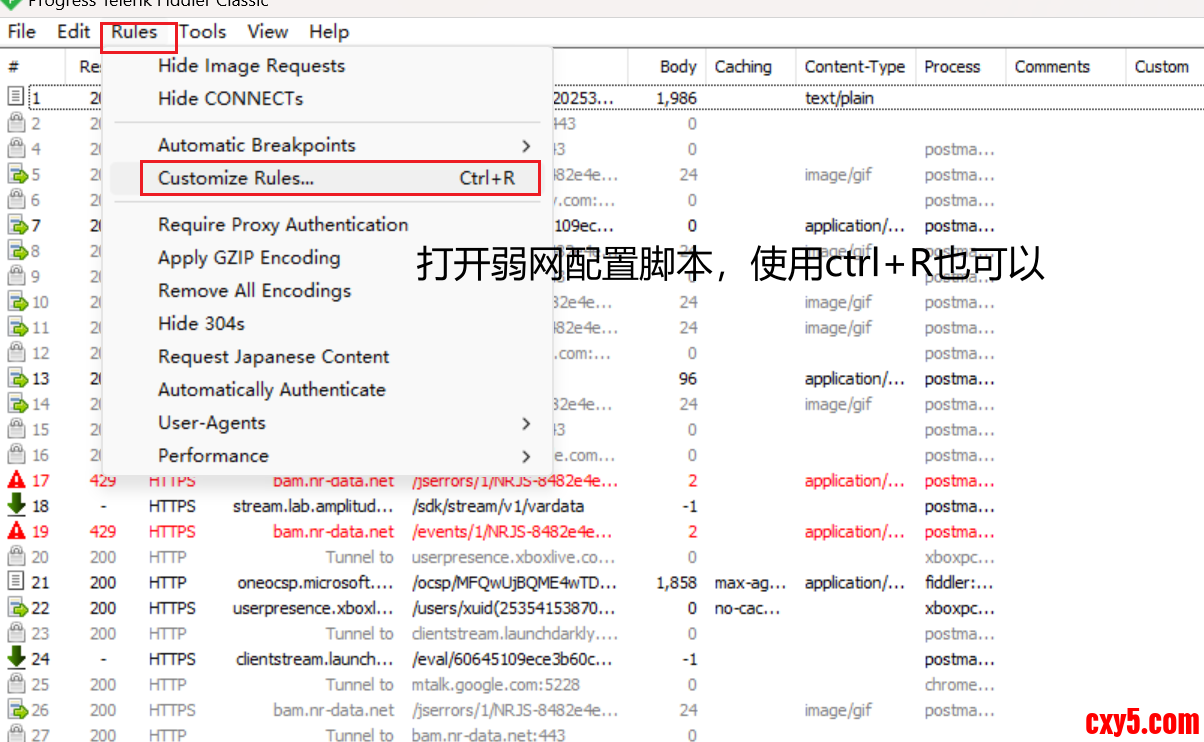Click chrome... process in row 25
The image size is (1204, 742).
pyautogui.click(x=959, y=685)
